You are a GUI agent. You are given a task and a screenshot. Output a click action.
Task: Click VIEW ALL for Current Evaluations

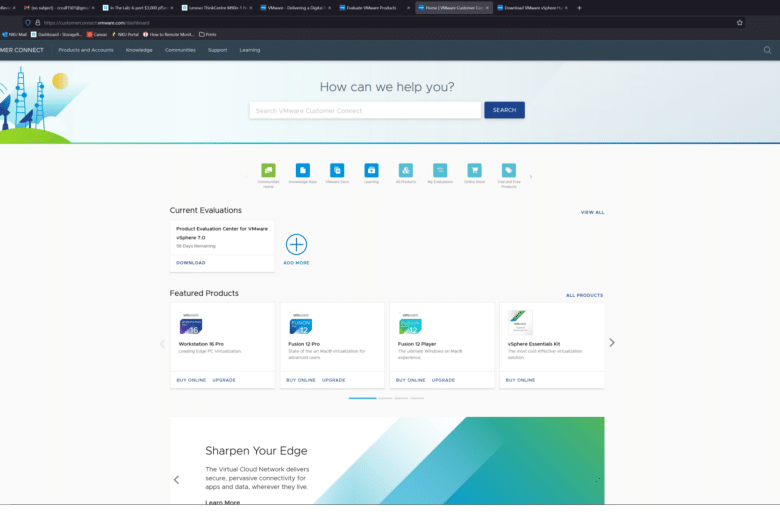592,212
